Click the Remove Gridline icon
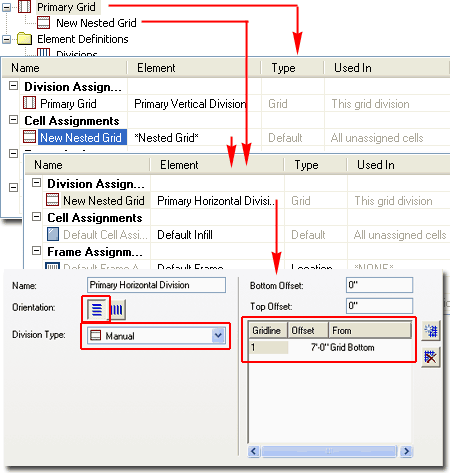The height and width of the screenshot is (473, 450). (x=431, y=357)
